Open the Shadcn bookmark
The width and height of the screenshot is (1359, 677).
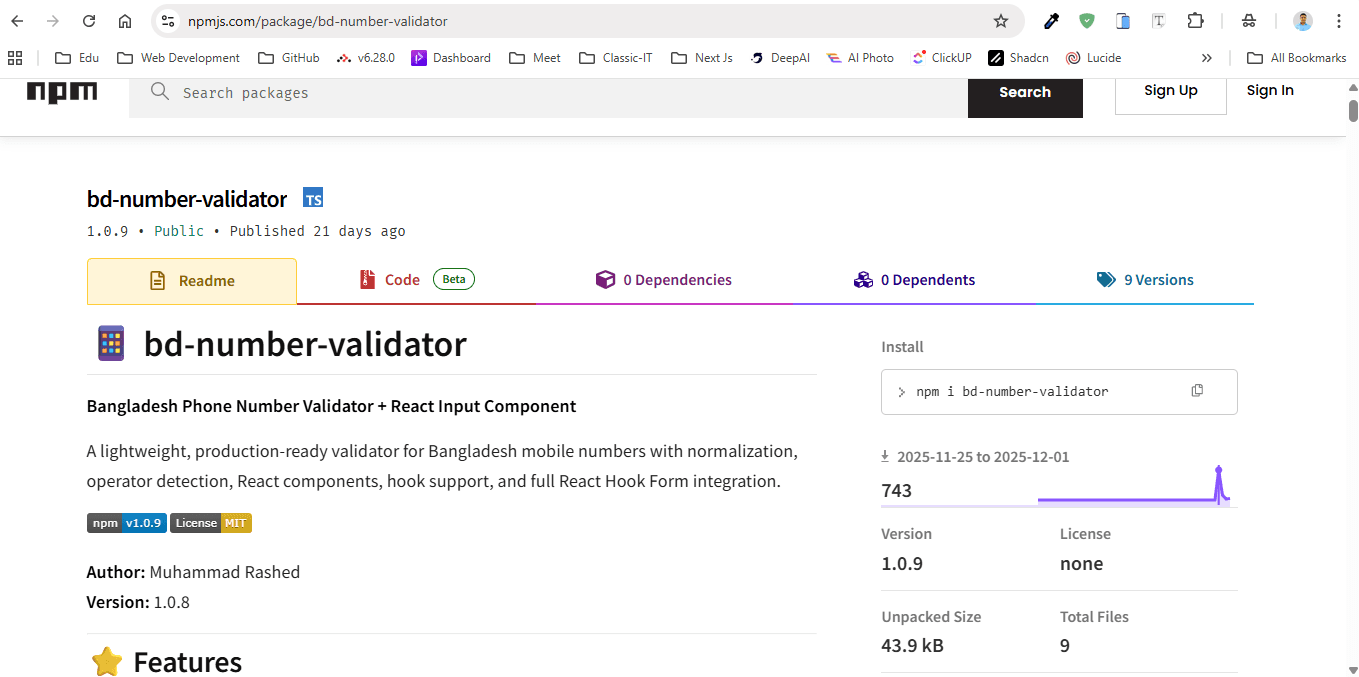click(1019, 58)
